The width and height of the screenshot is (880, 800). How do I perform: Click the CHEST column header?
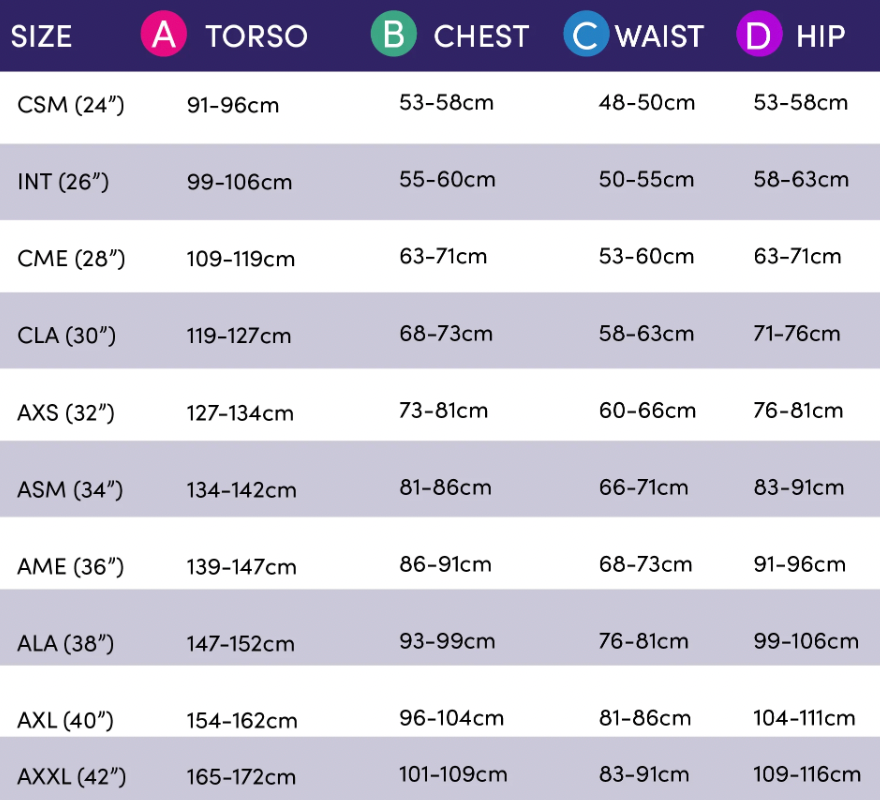(481, 37)
